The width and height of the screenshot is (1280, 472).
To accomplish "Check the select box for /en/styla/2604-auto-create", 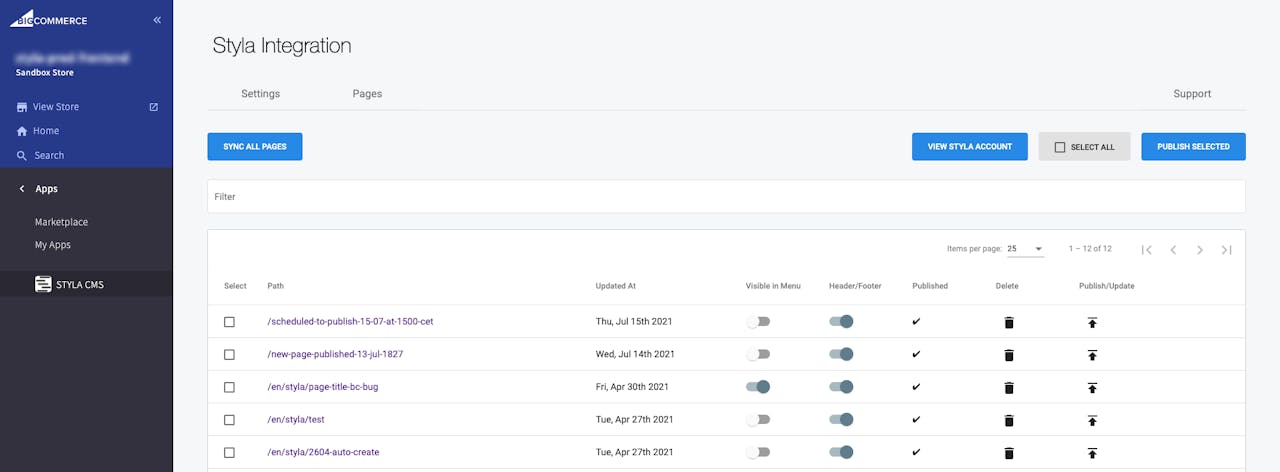I will point(229,452).
